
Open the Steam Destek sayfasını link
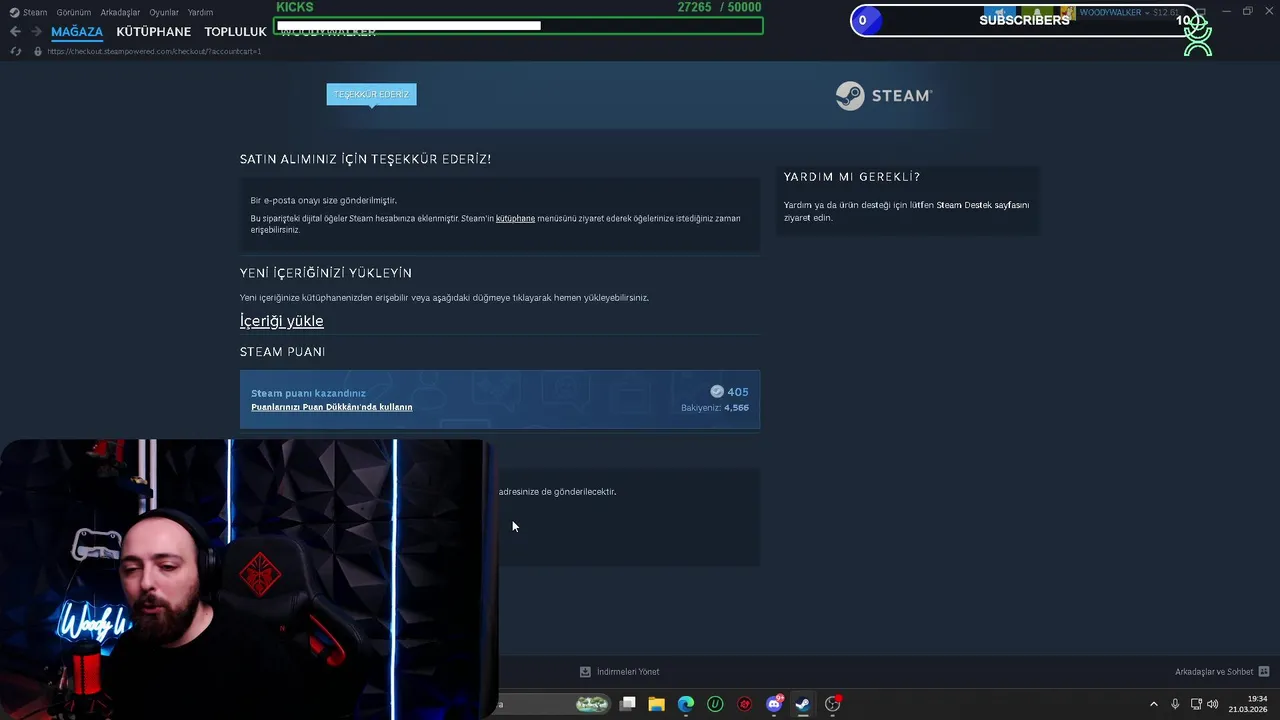pyautogui.click(x=983, y=205)
